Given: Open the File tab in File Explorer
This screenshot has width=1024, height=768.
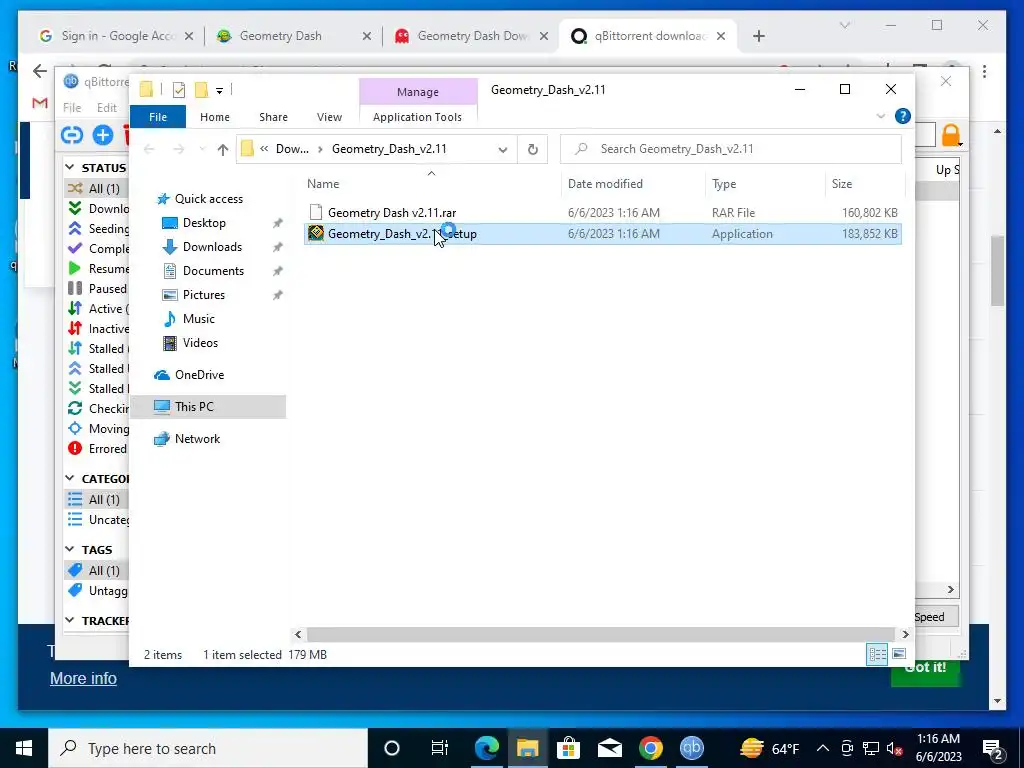Looking at the screenshot, I should pyautogui.click(x=158, y=117).
